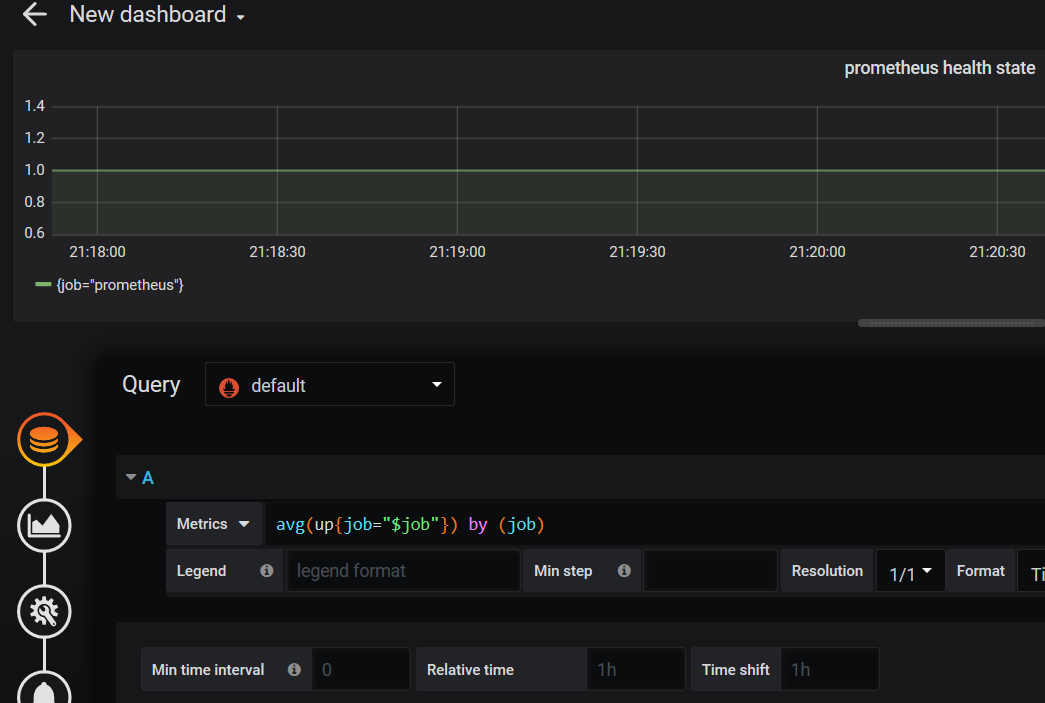Screen dimensions: 1045x703
Task: Click the 1.0 y-axis label
Action: [x=35, y=170]
